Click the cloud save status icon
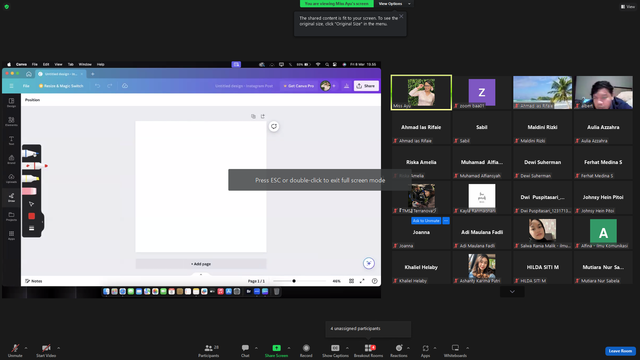Image resolution: width=640 pixels, height=360 pixels. pos(125,86)
